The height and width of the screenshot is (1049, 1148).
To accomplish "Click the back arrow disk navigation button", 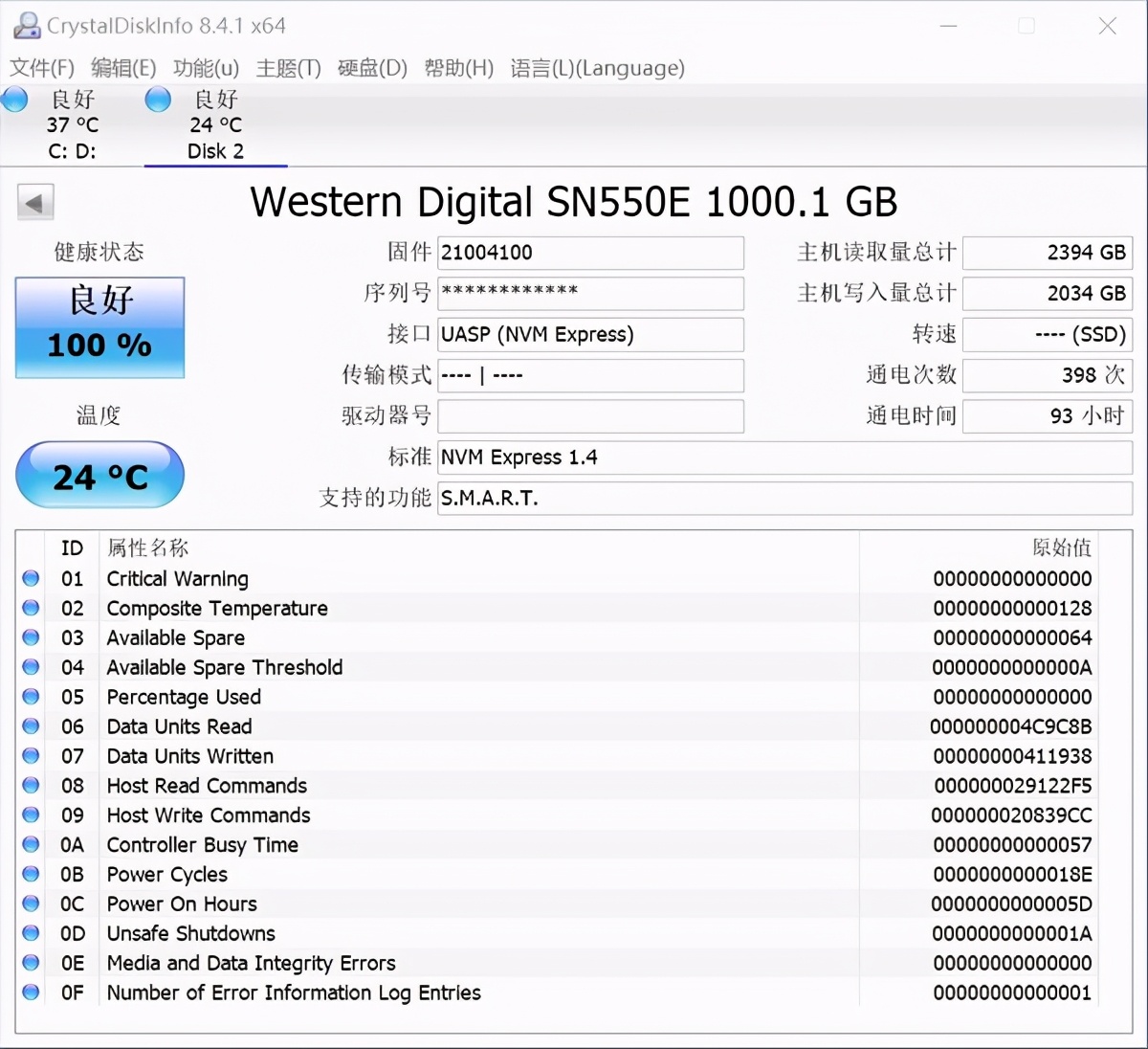I will tap(35, 203).
